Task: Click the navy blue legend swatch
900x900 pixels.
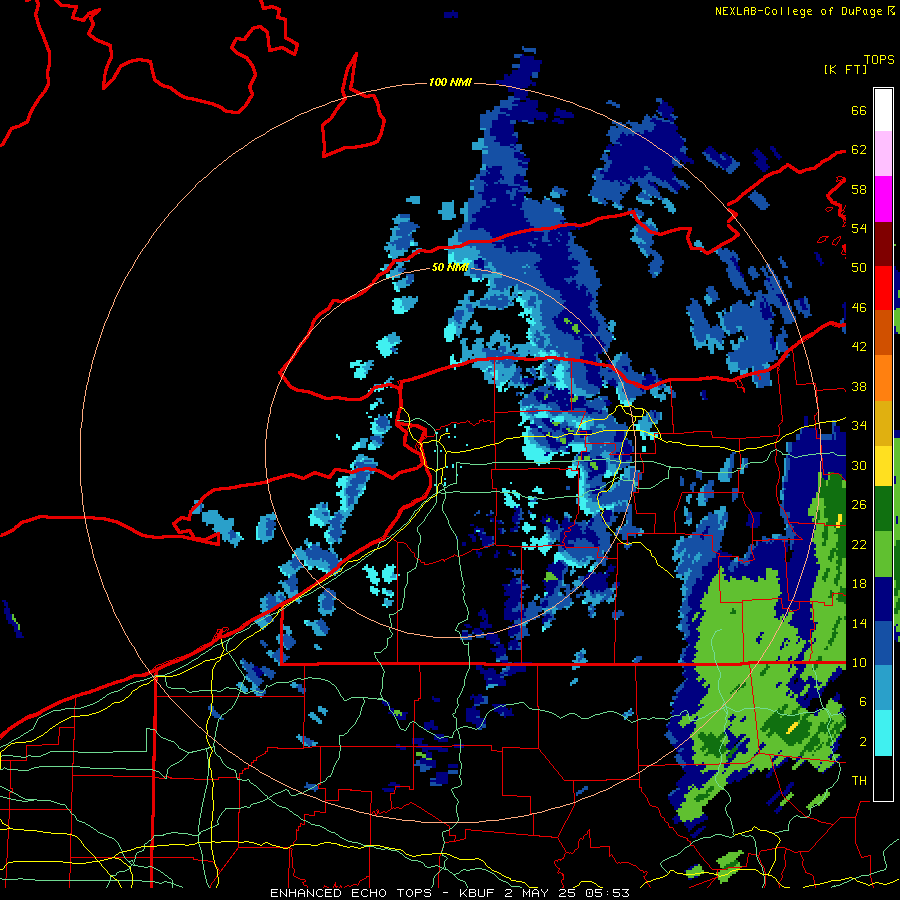Action: pyautogui.click(x=883, y=599)
